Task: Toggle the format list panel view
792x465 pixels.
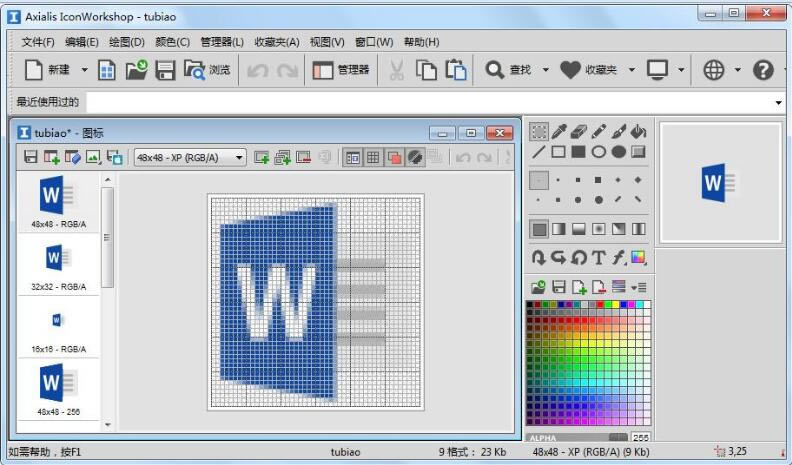Action: tap(353, 158)
